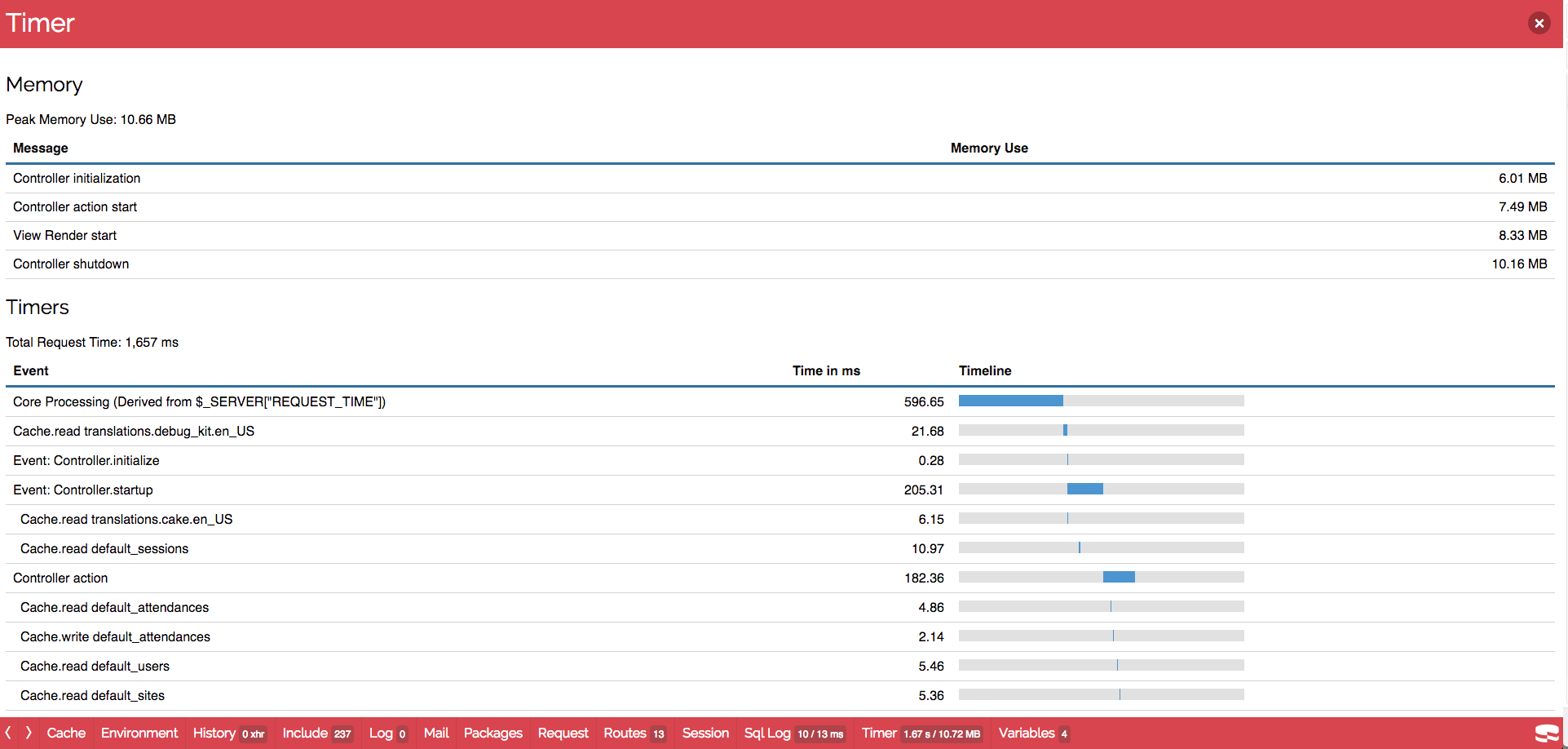Viewport: 1568px width, 749px height.
Task: Click the Time in ms column header
Action: pyautogui.click(x=826, y=370)
